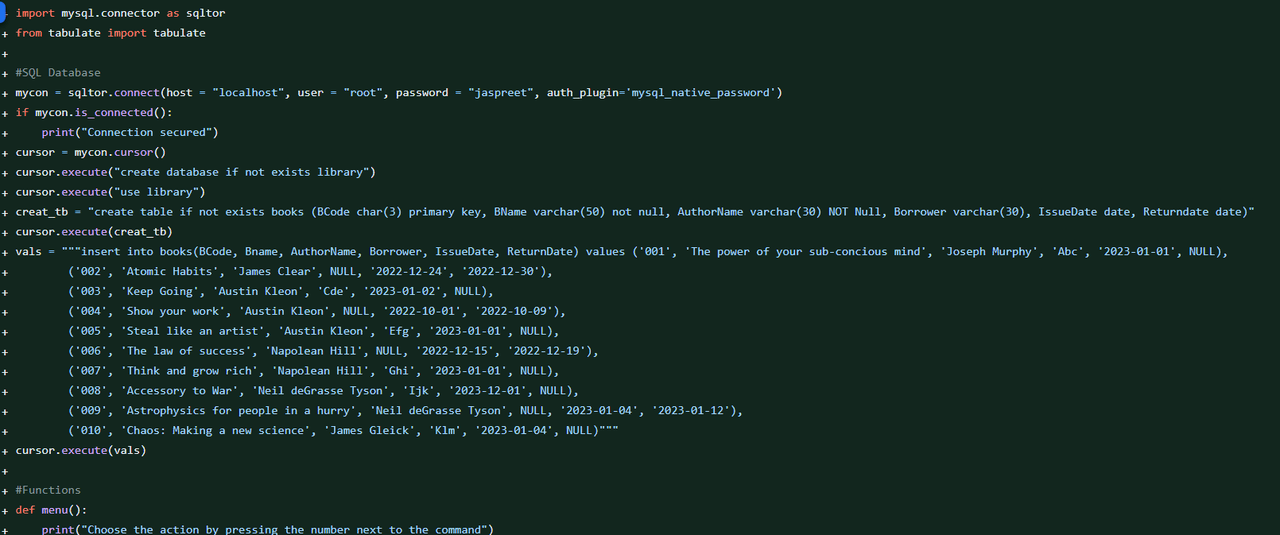Image resolution: width=1280 pixels, height=535 pixels.
Task: Click the plus marker beside the 'creat_tb =' line
Action: (x=5, y=212)
